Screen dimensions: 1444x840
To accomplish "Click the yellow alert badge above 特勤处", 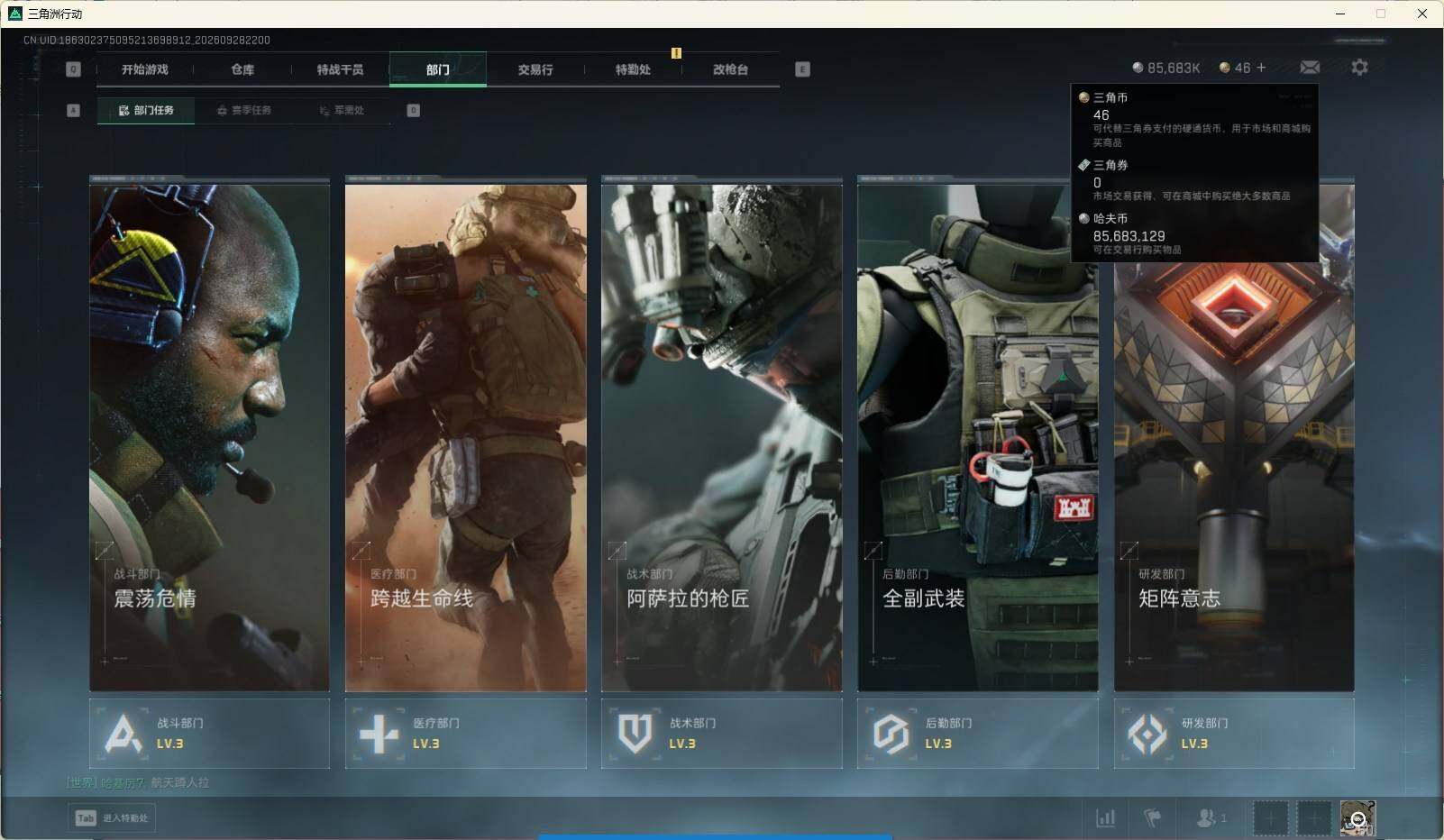I will click(676, 53).
